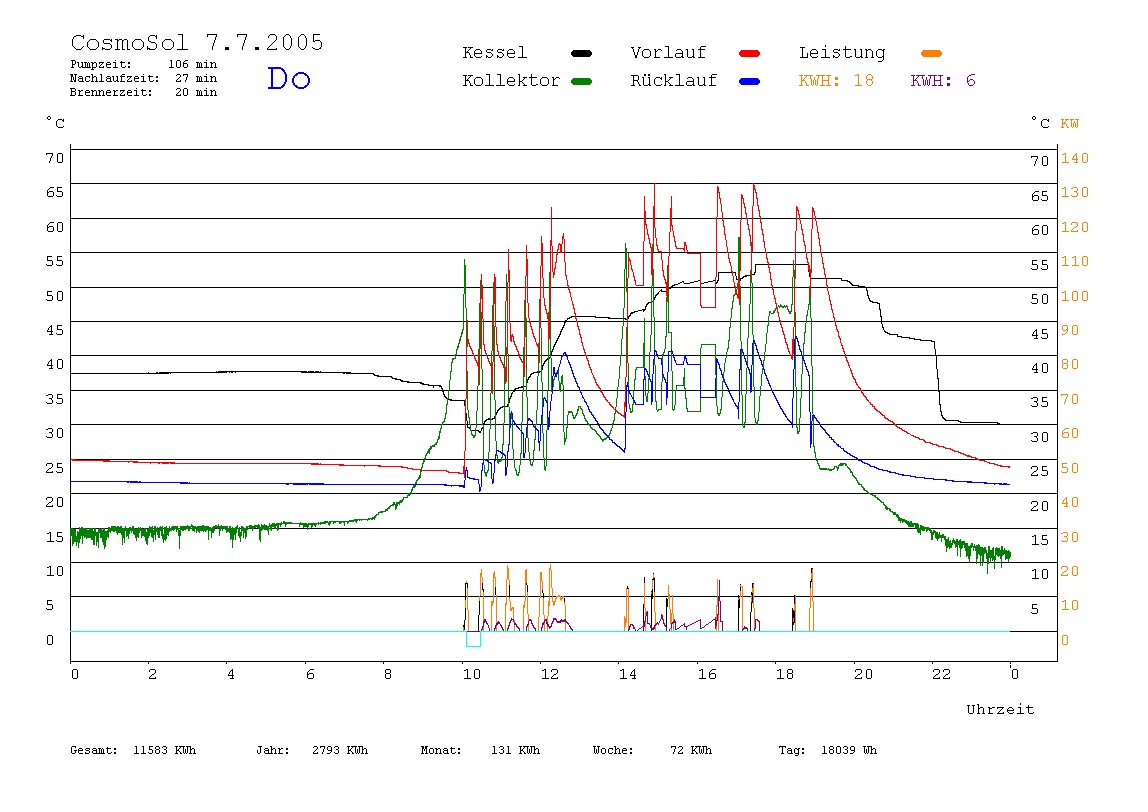This screenshot has height=812, width=1148.
Task: Click the "Monat:" footer label
Action: coord(441,750)
